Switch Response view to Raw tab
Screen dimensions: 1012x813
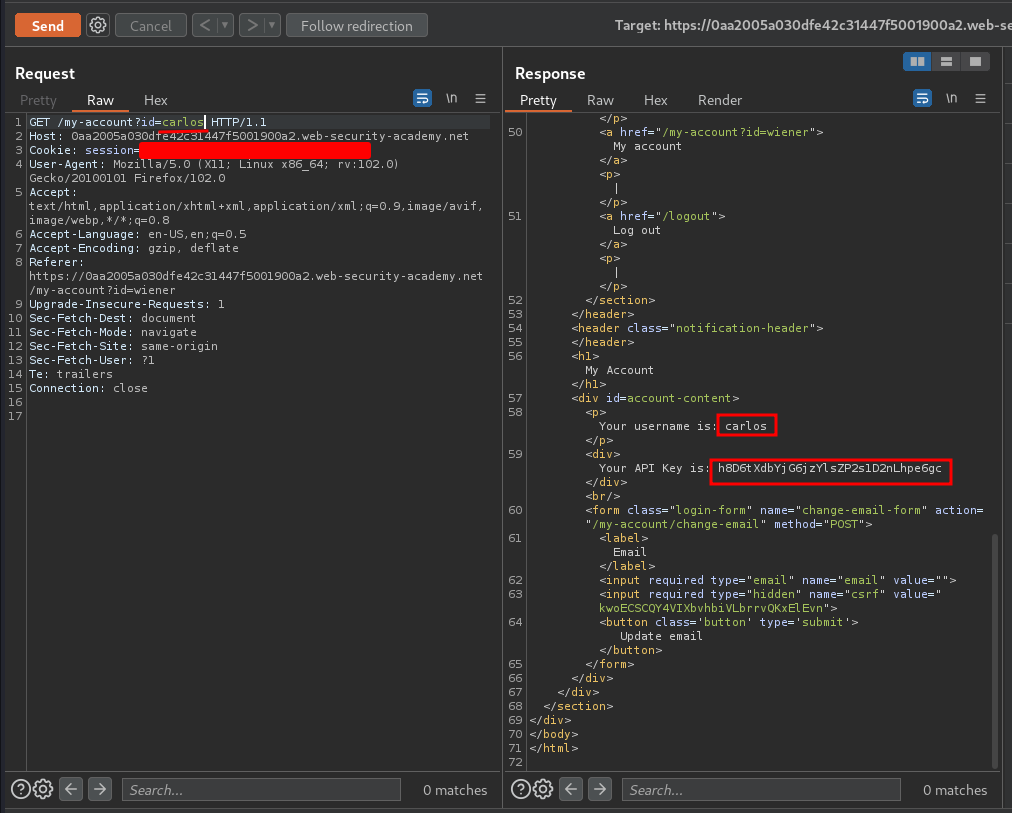(600, 100)
